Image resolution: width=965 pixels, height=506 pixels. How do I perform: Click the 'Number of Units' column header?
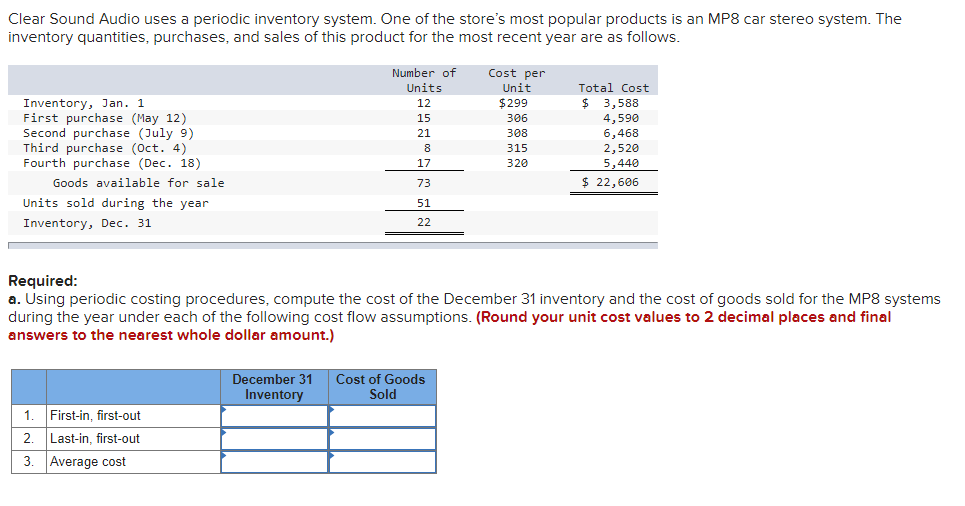tap(424, 81)
